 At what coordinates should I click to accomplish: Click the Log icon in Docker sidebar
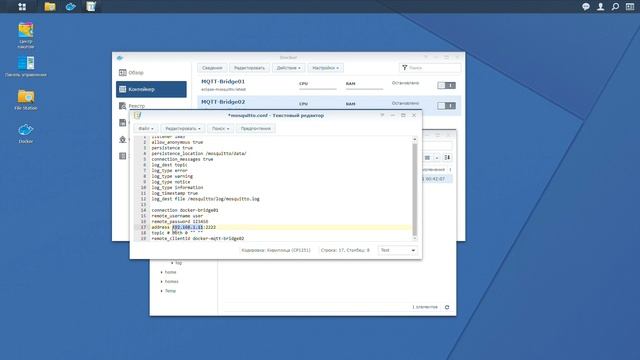click(122, 156)
